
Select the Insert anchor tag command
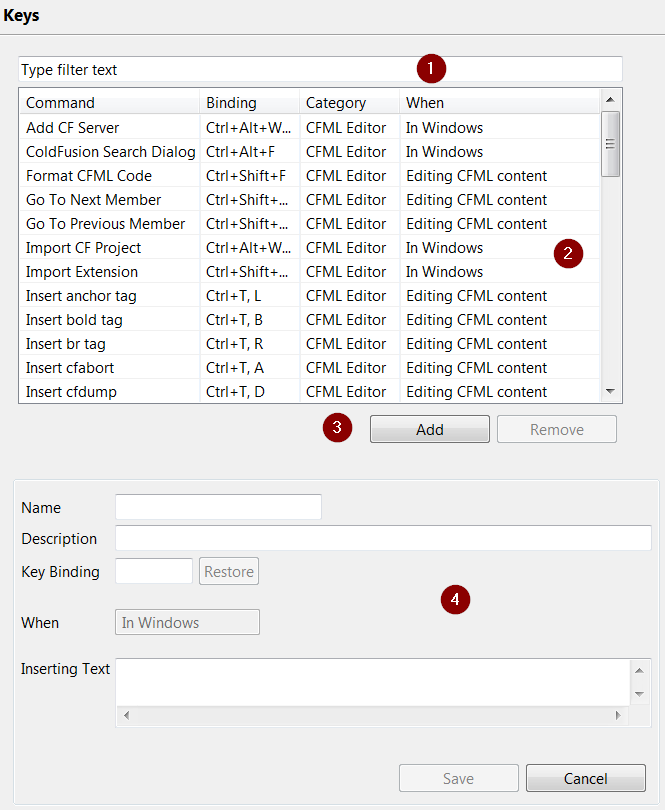pyautogui.click(x=81, y=296)
